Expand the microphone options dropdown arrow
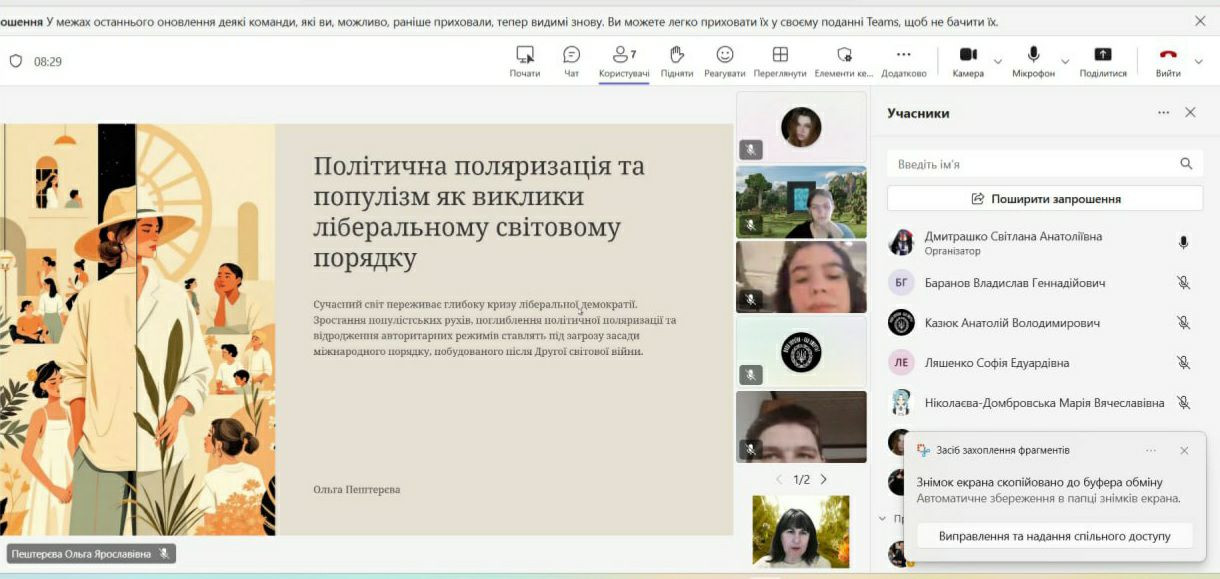The height and width of the screenshot is (579, 1220). tap(1065, 62)
